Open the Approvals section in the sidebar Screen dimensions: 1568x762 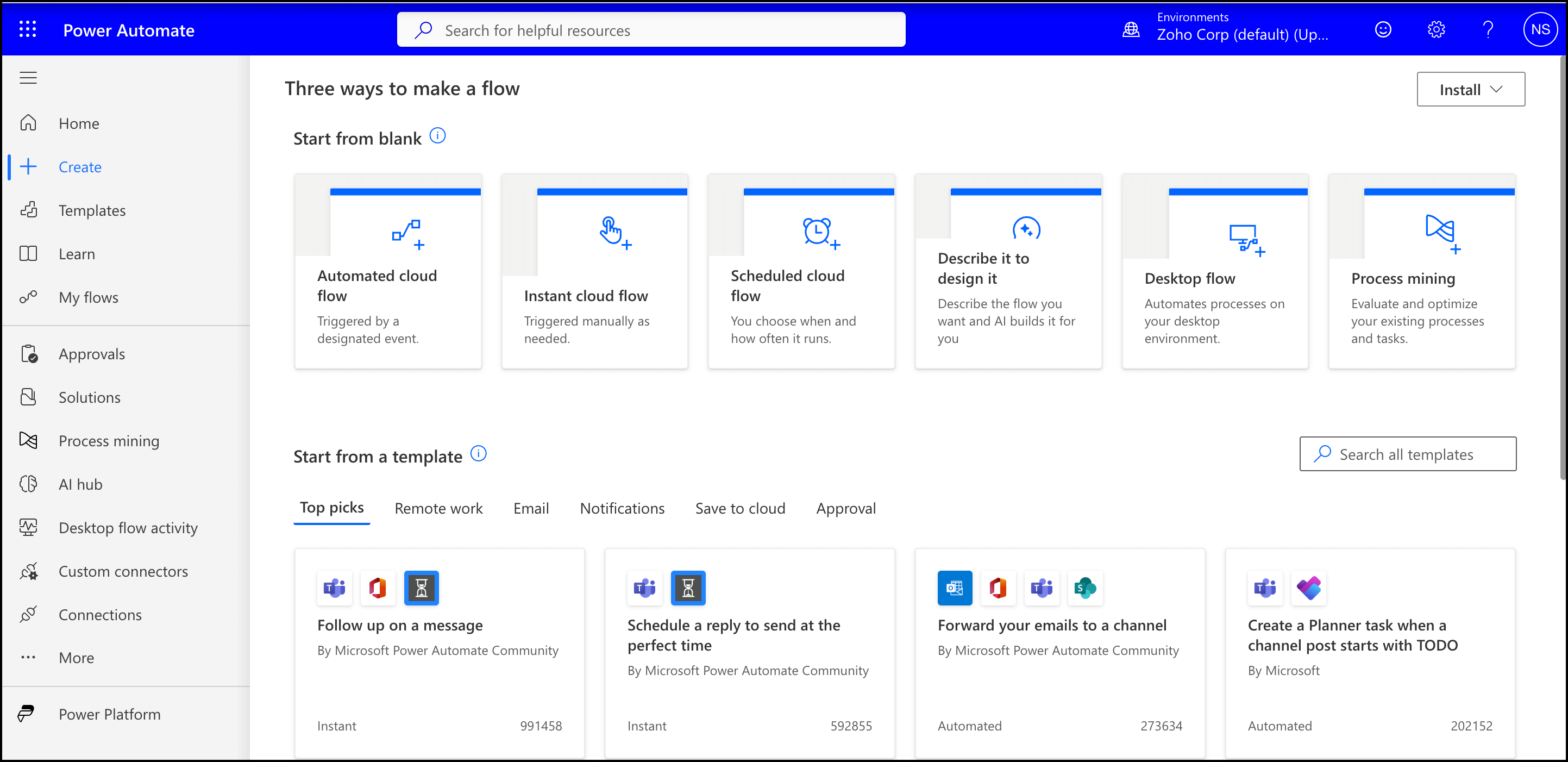(91, 353)
